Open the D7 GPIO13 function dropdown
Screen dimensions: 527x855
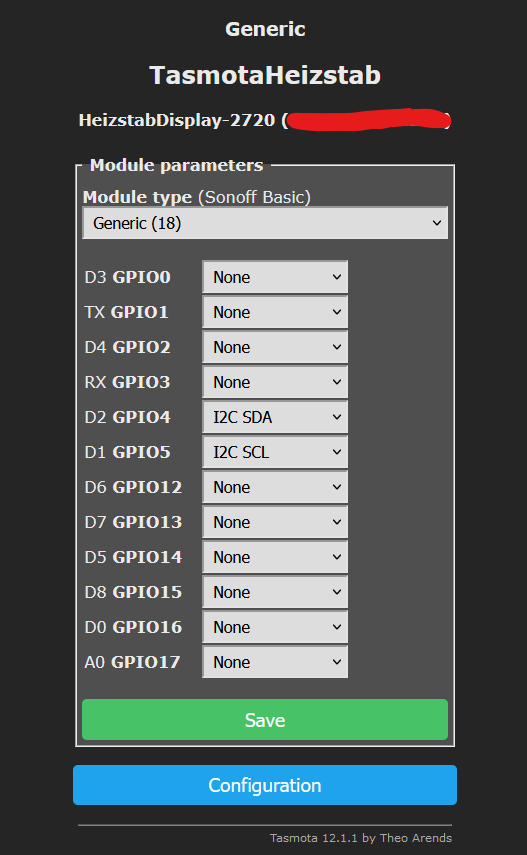(x=275, y=522)
